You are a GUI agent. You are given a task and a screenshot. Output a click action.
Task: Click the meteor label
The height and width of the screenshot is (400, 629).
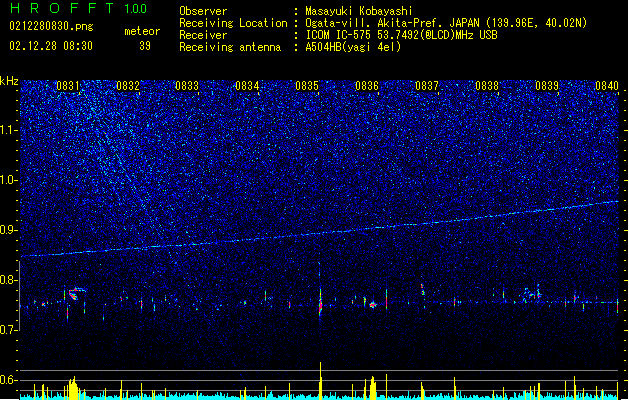142,31
